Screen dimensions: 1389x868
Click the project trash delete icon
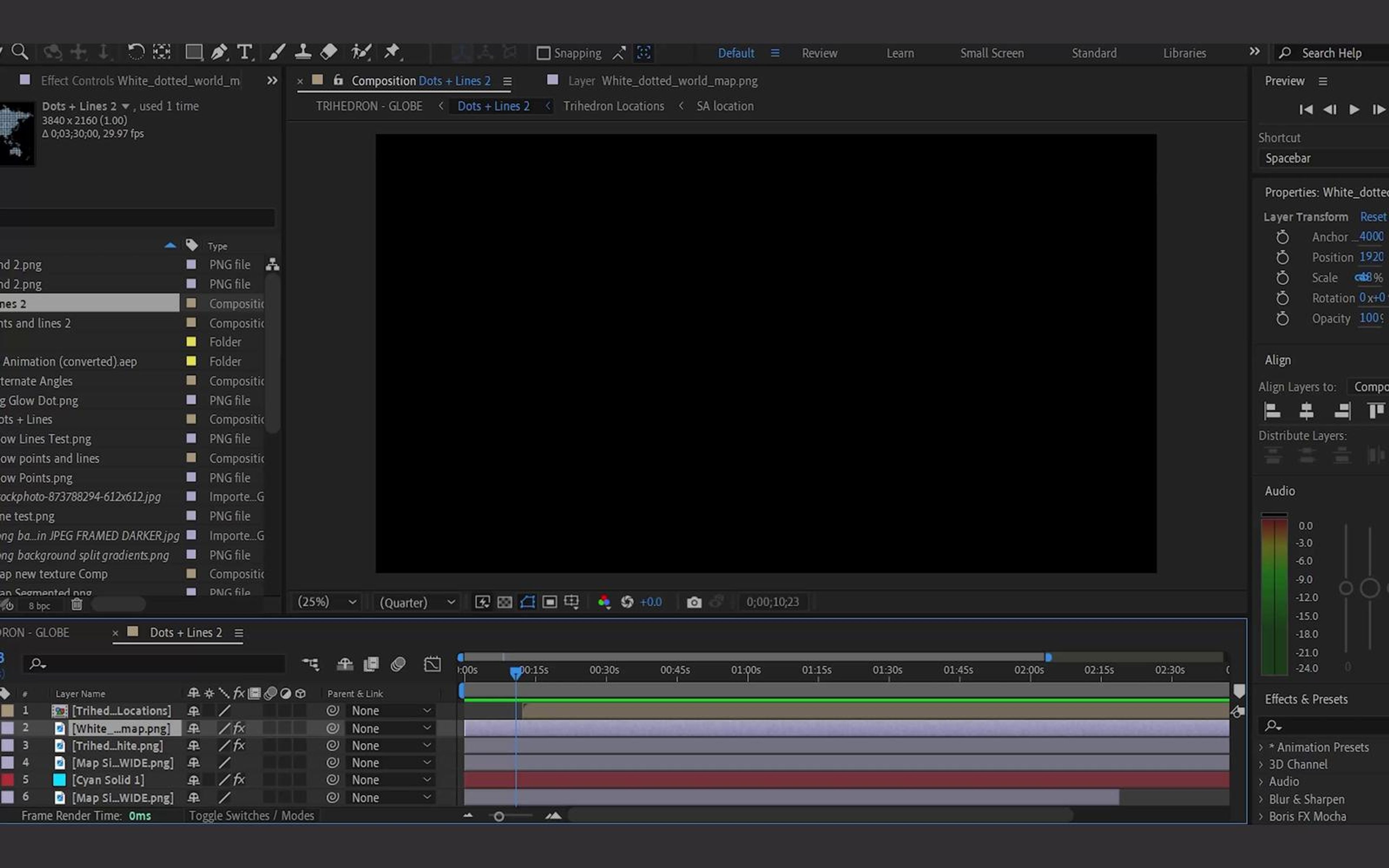click(77, 604)
